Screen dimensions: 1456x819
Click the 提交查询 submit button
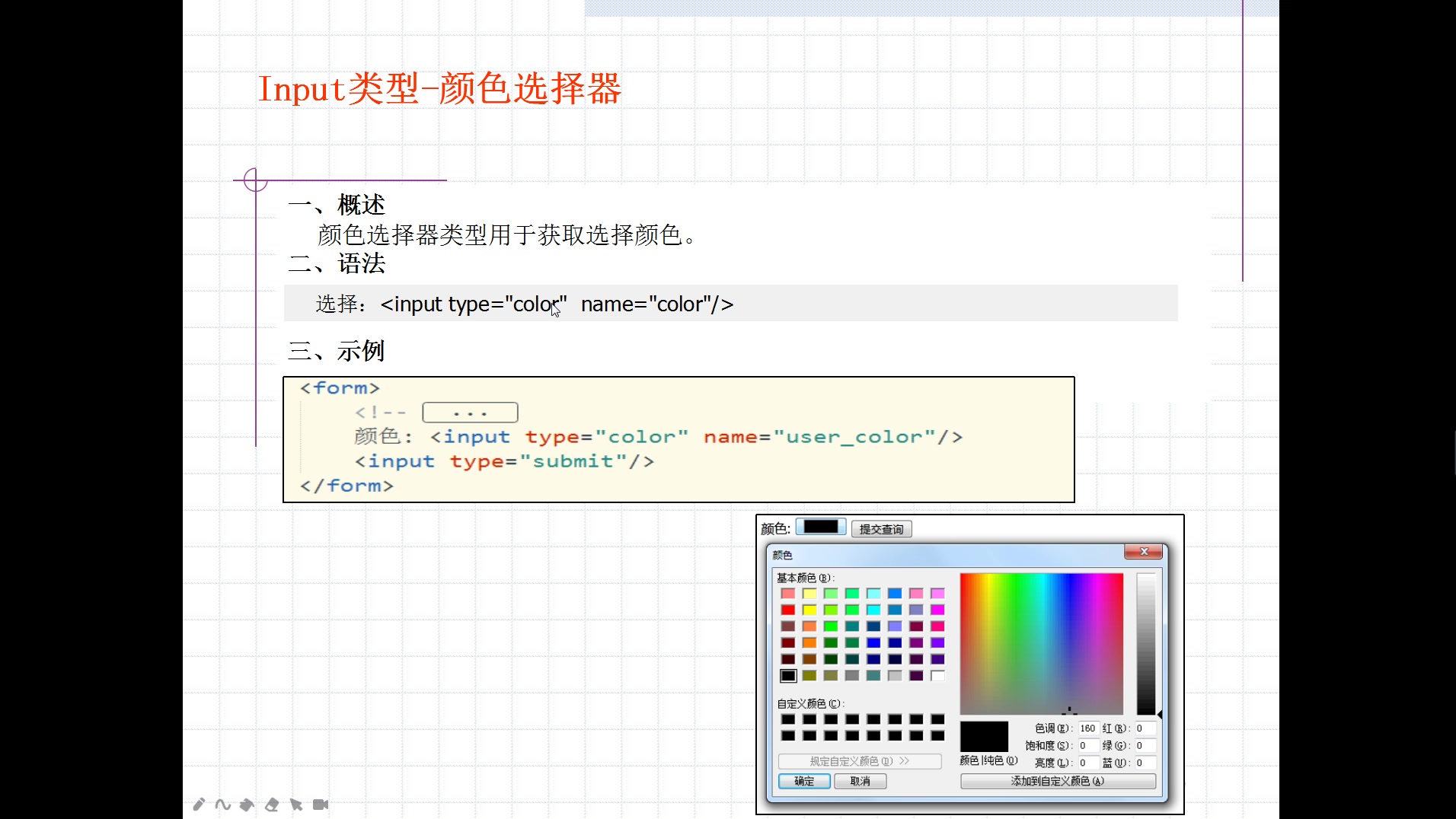coord(881,529)
